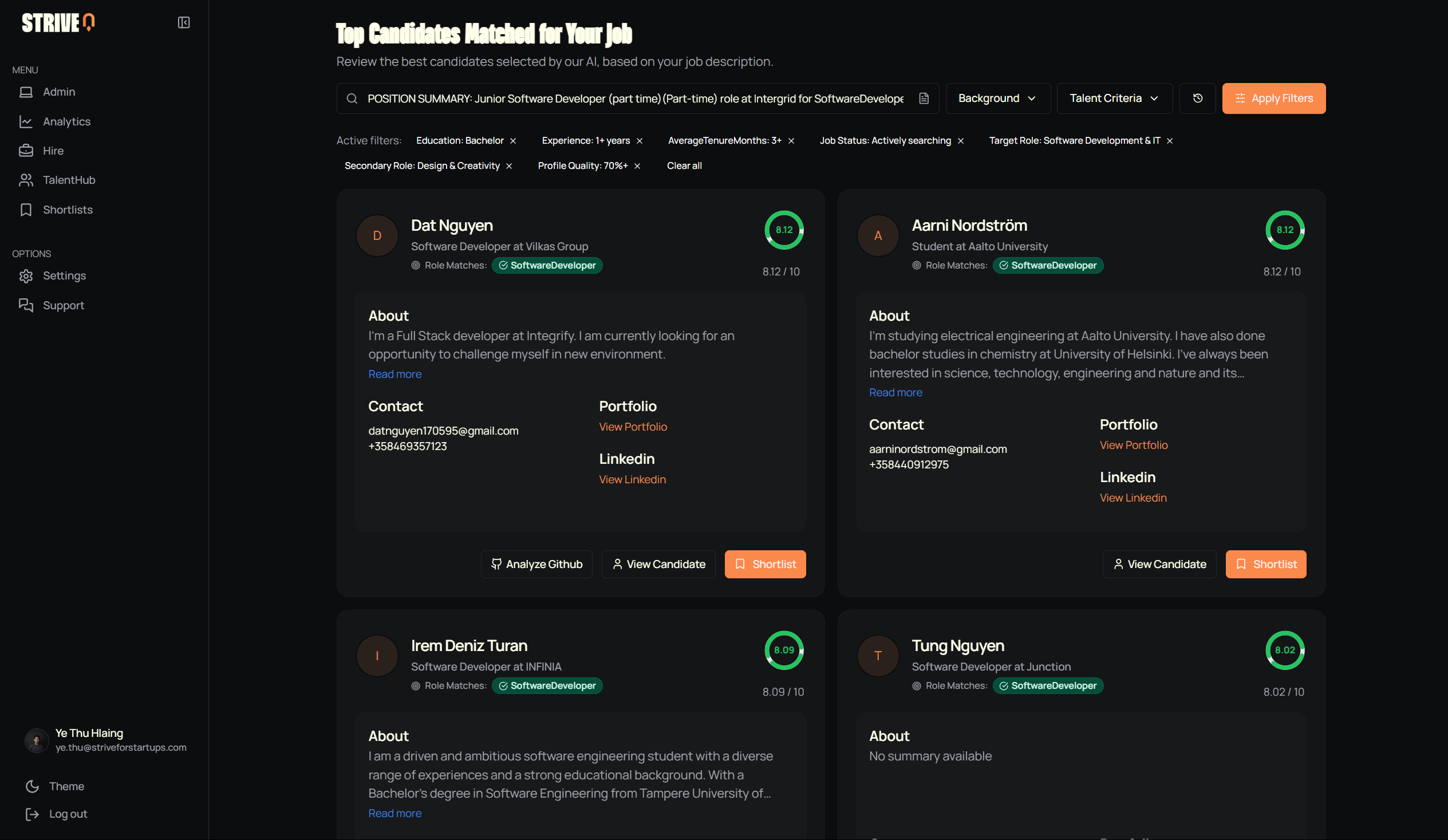This screenshot has width=1448, height=840.
Task: Shortlist Dat Nguyen
Action: (x=766, y=565)
